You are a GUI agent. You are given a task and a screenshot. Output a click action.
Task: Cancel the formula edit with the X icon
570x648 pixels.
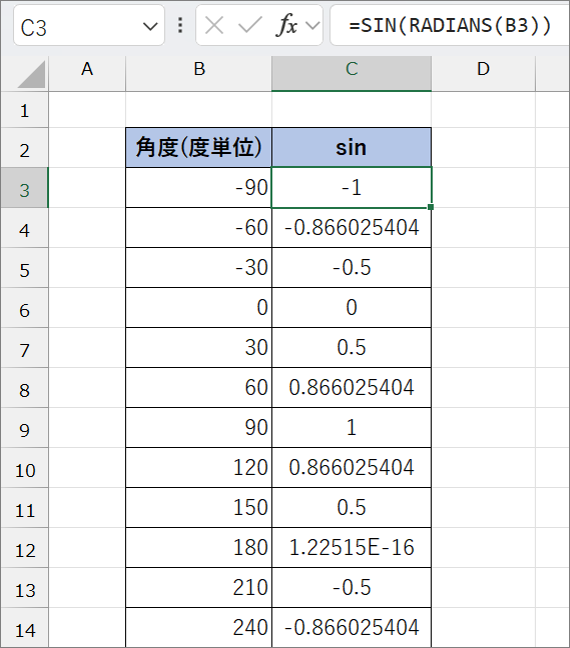(x=214, y=26)
